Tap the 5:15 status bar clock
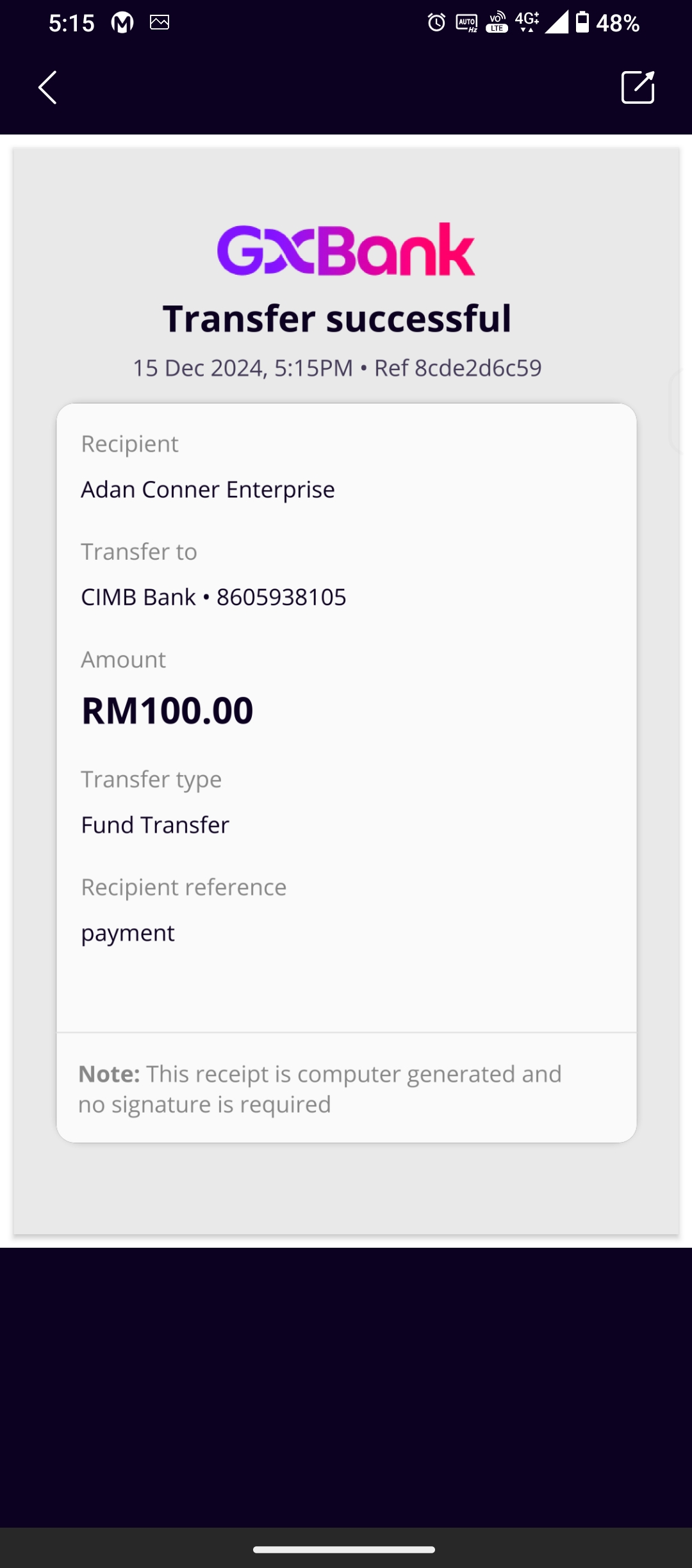This screenshot has width=692, height=1568. [x=71, y=23]
